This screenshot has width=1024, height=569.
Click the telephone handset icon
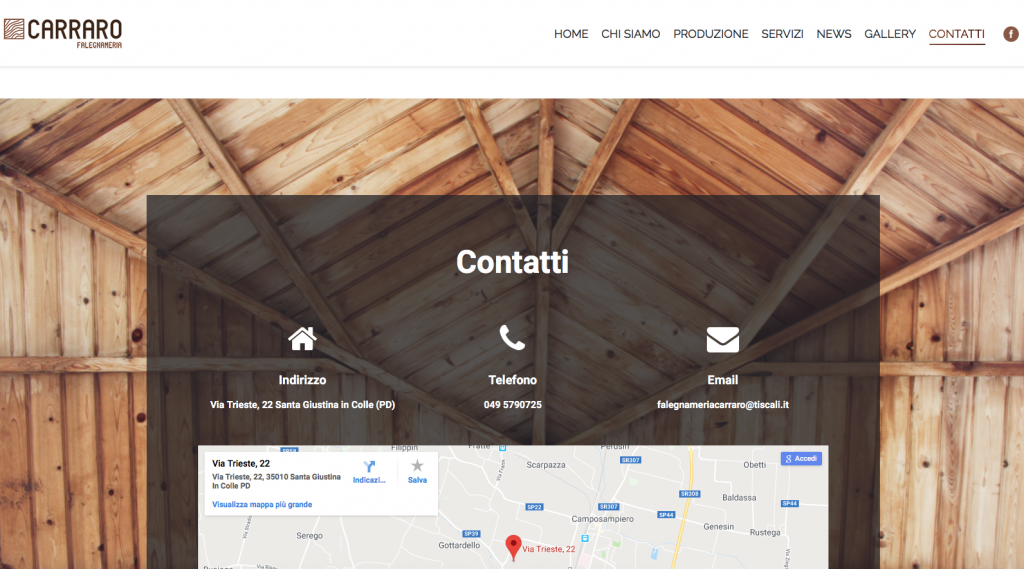[512, 338]
